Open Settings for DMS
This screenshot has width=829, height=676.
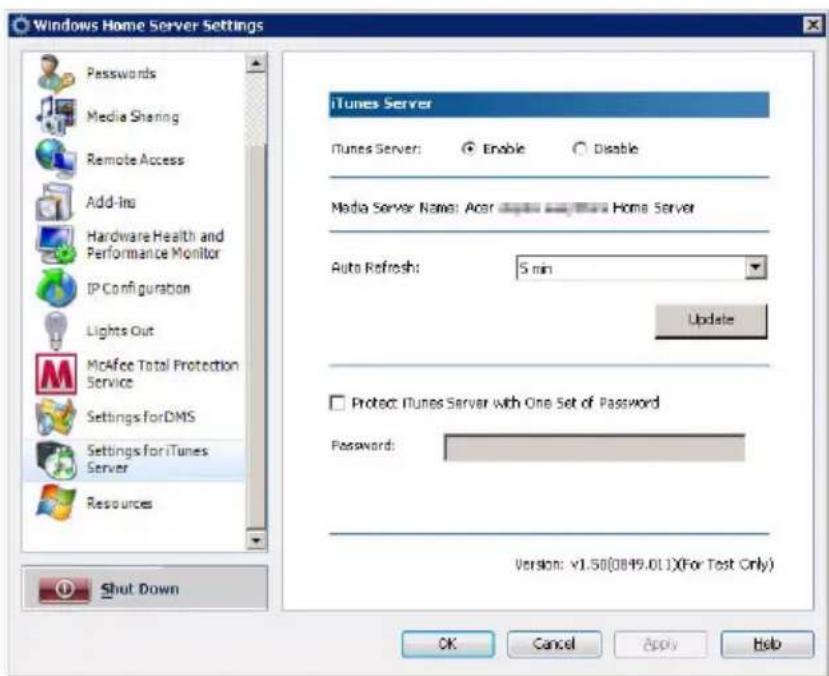pos(141,417)
